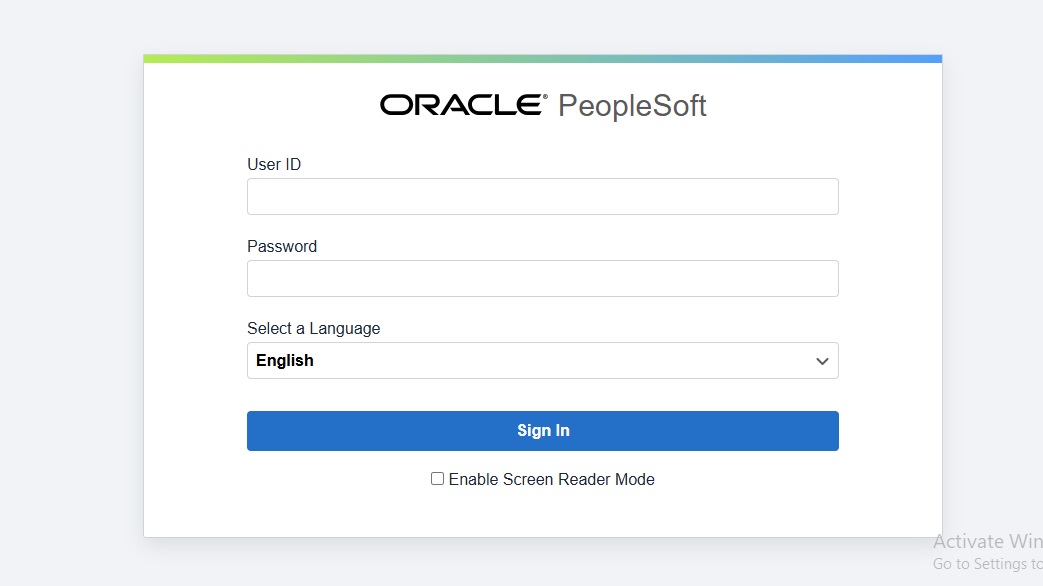The height and width of the screenshot is (586, 1043).
Task: Open the Select a Language dropdown
Action: tap(542, 361)
